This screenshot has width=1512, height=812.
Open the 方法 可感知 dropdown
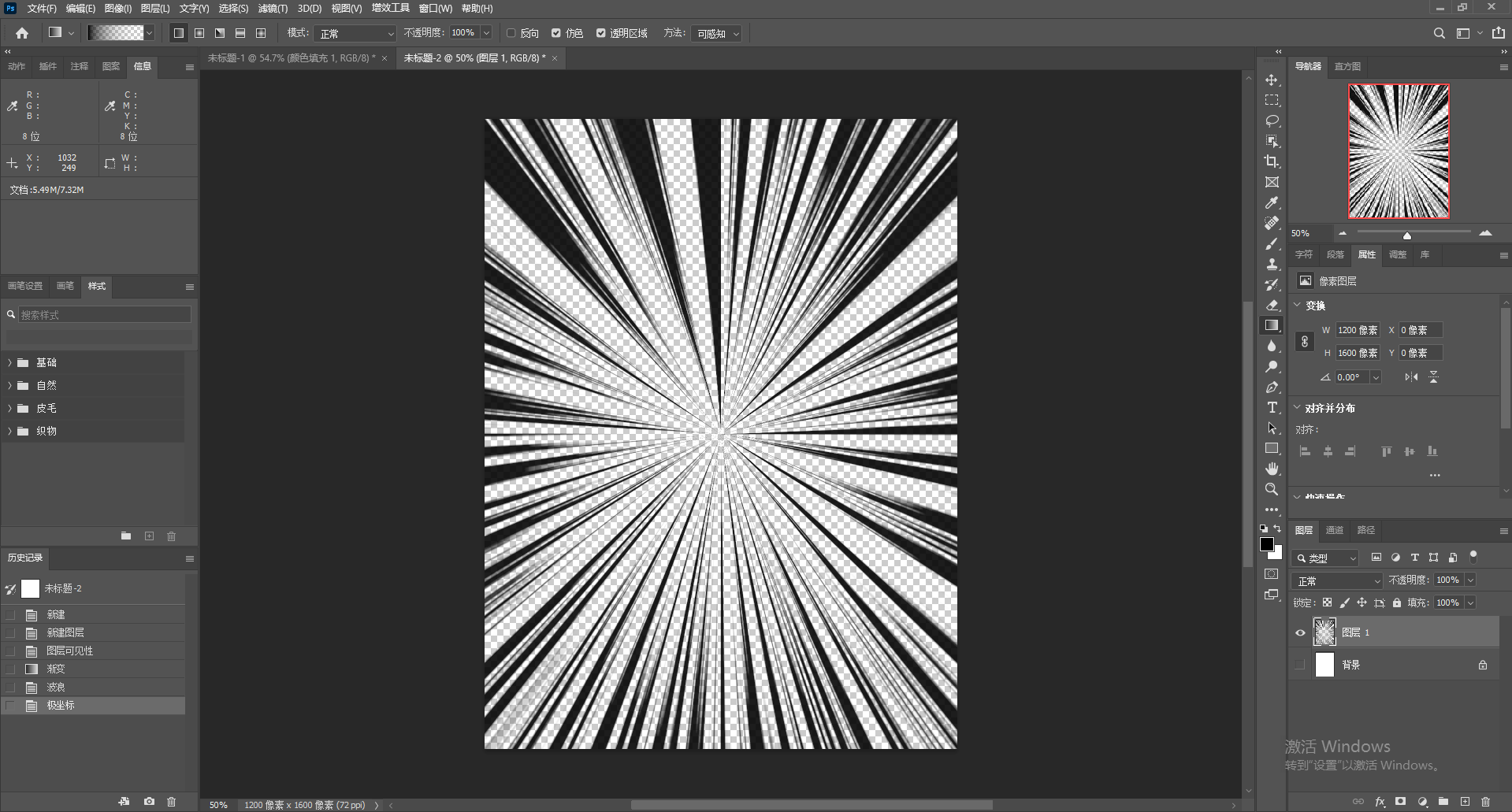[716, 33]
